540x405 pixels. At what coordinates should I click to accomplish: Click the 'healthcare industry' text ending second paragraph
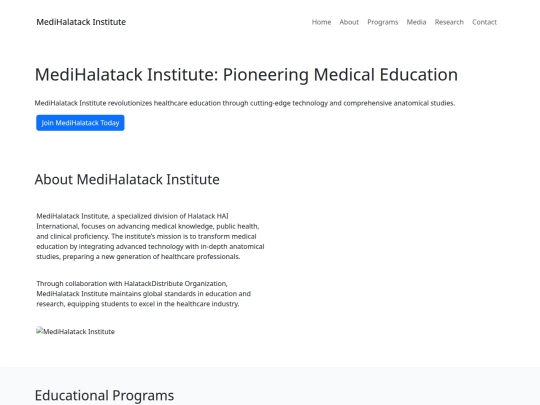[208, 304]
